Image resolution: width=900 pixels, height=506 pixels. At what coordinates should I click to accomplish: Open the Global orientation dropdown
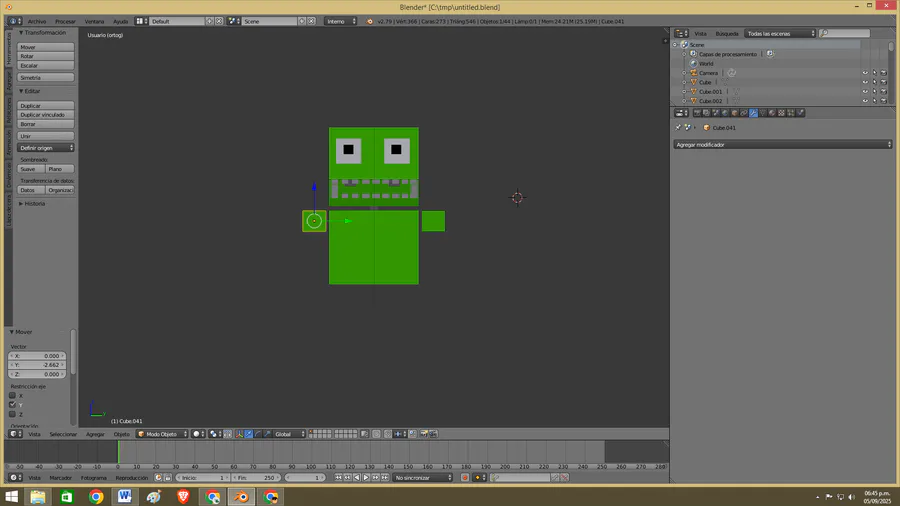[x=290, y=434]
